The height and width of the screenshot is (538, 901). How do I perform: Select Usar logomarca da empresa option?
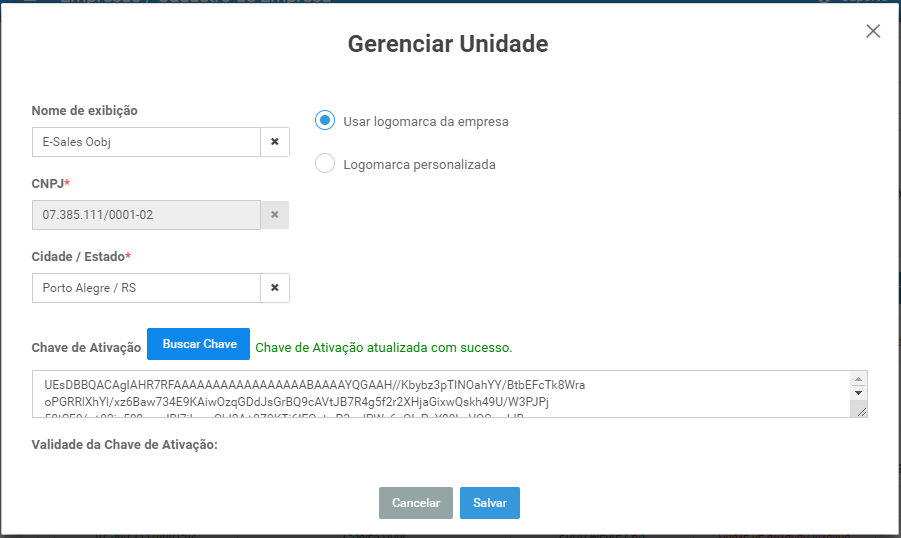pyautogui.click(x=325, y=121)
